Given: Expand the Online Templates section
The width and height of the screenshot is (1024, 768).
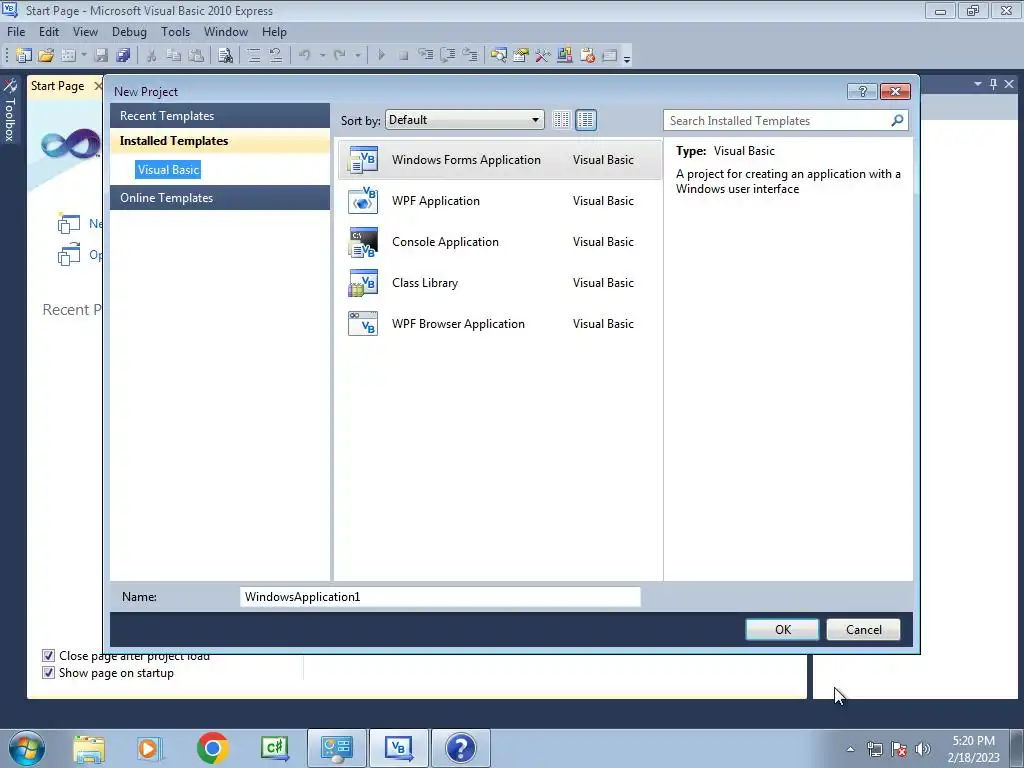Looking at the screenshot, I should point(219,198).
